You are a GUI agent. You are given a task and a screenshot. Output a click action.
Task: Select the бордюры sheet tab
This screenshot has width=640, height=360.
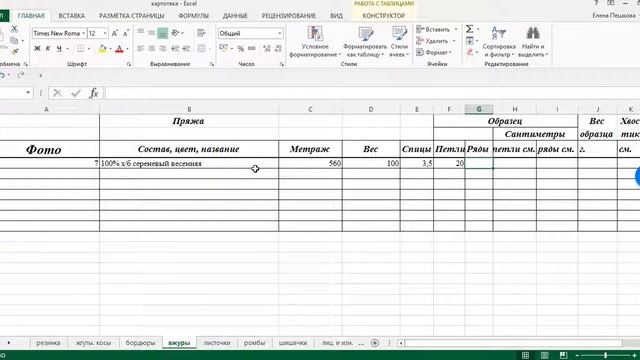pos(140,343)
